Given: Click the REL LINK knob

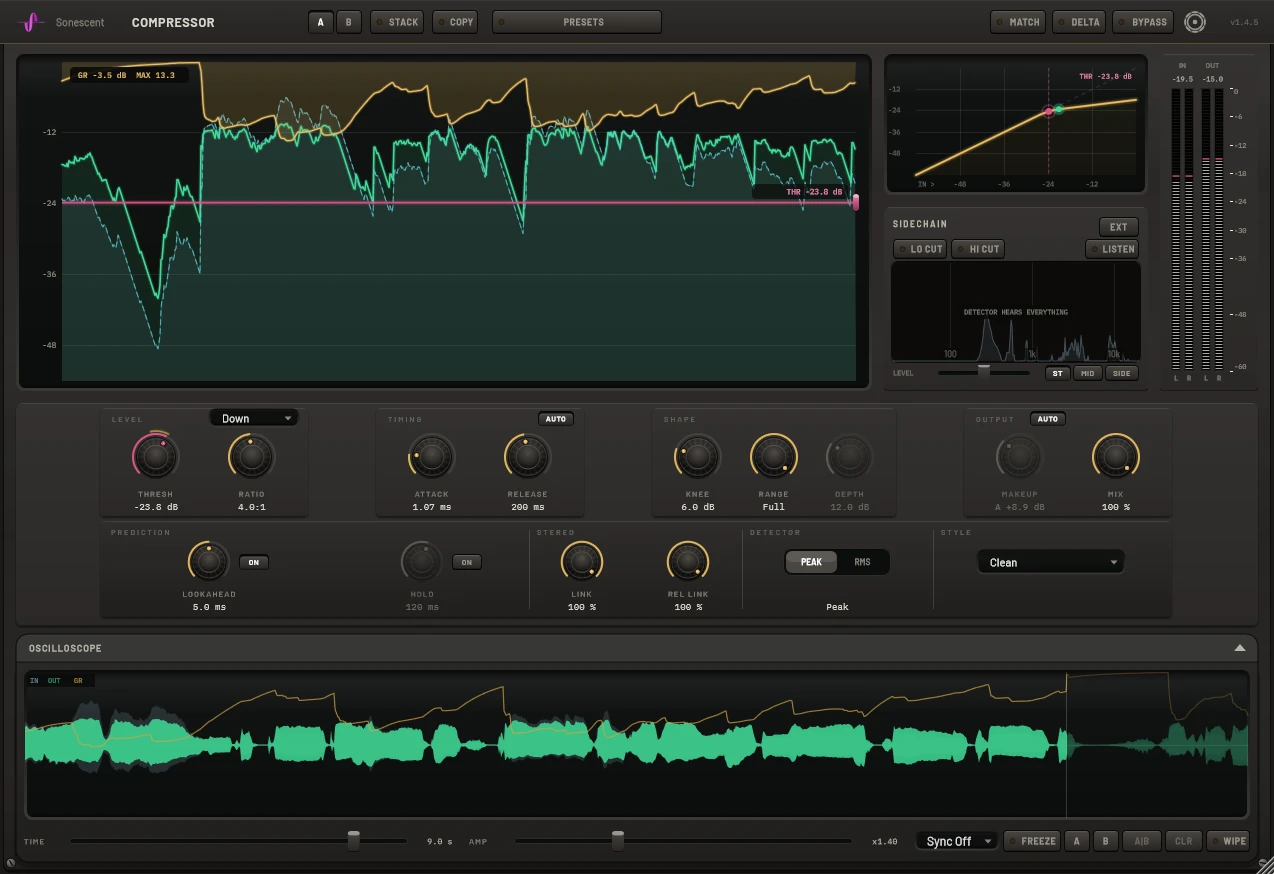Looking at the screenshot, I should [688, 562].
